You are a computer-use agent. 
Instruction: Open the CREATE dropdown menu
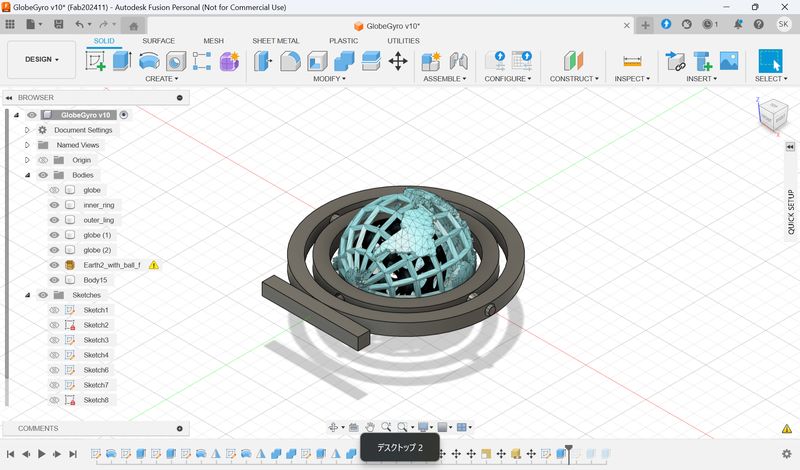click(x=162, y=79)
